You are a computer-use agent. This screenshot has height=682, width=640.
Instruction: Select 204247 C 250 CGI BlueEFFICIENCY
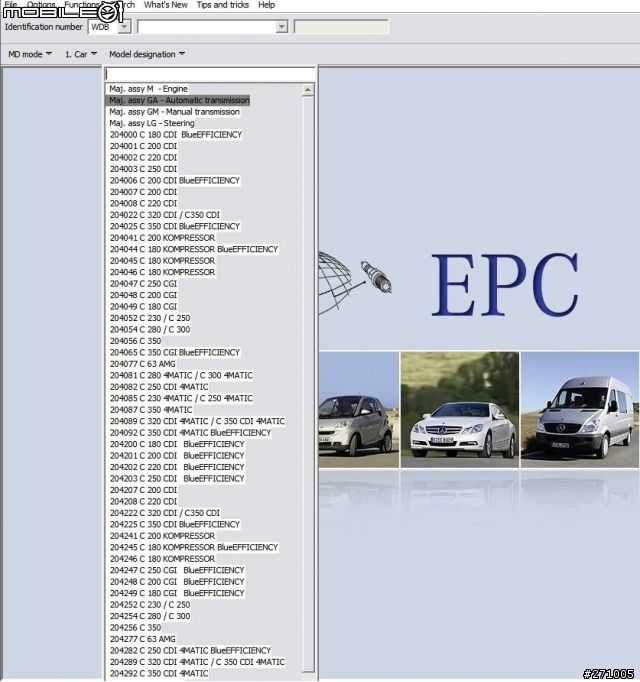(177, 570)
